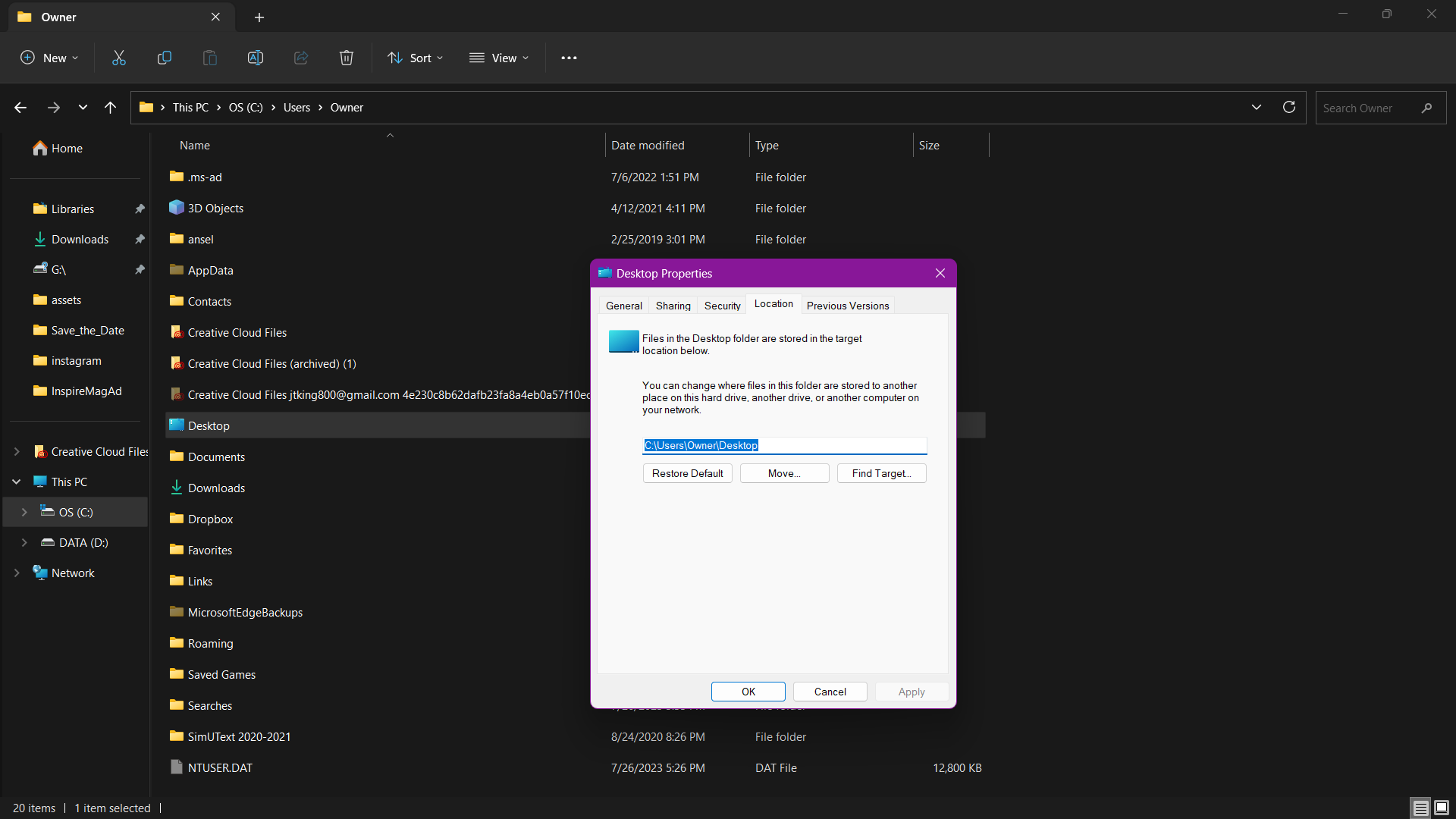Open InspireMagAd in quick access

coord(77,391)
